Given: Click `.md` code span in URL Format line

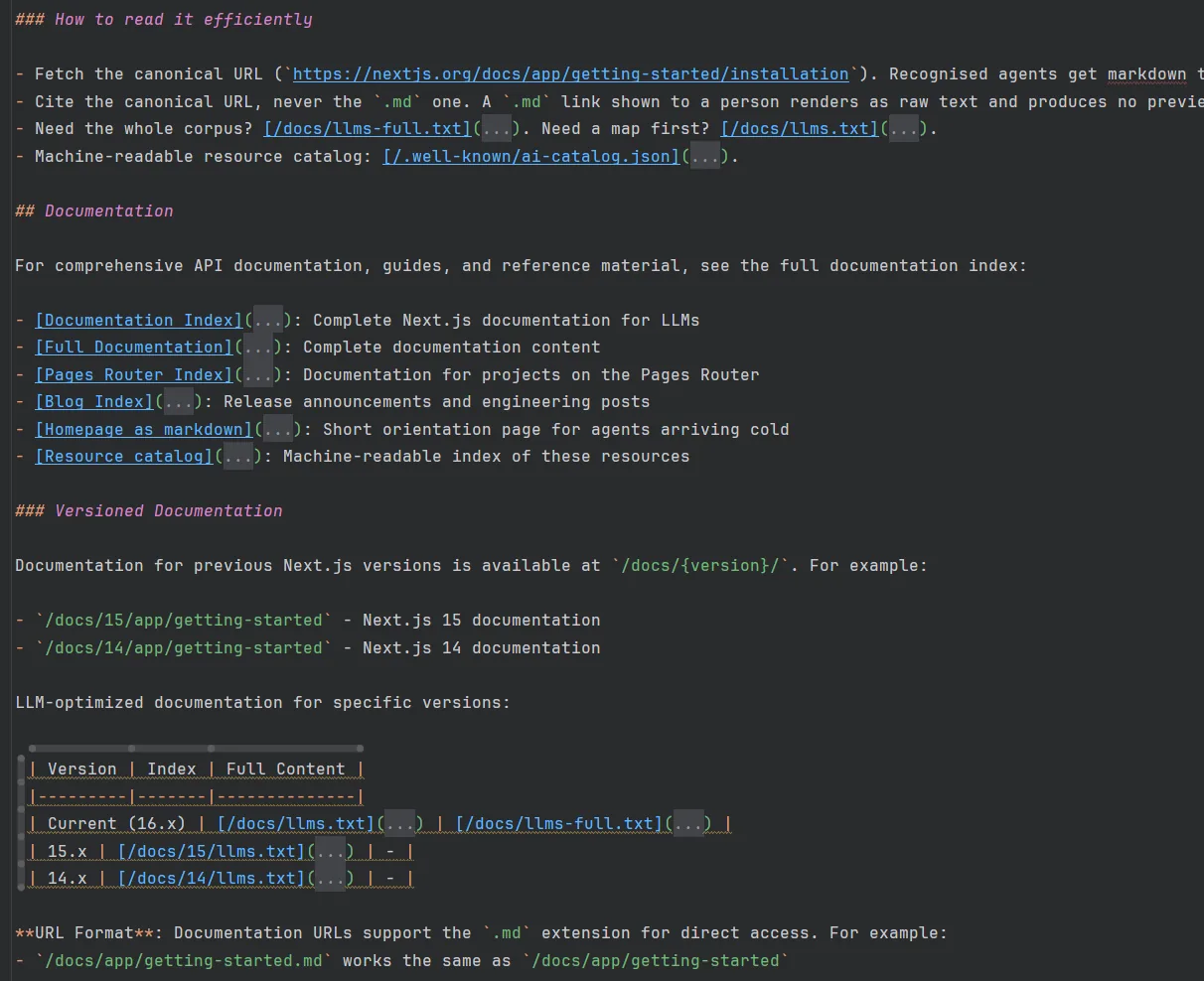Looking at the screenshot, I should [x=507, y=932].
